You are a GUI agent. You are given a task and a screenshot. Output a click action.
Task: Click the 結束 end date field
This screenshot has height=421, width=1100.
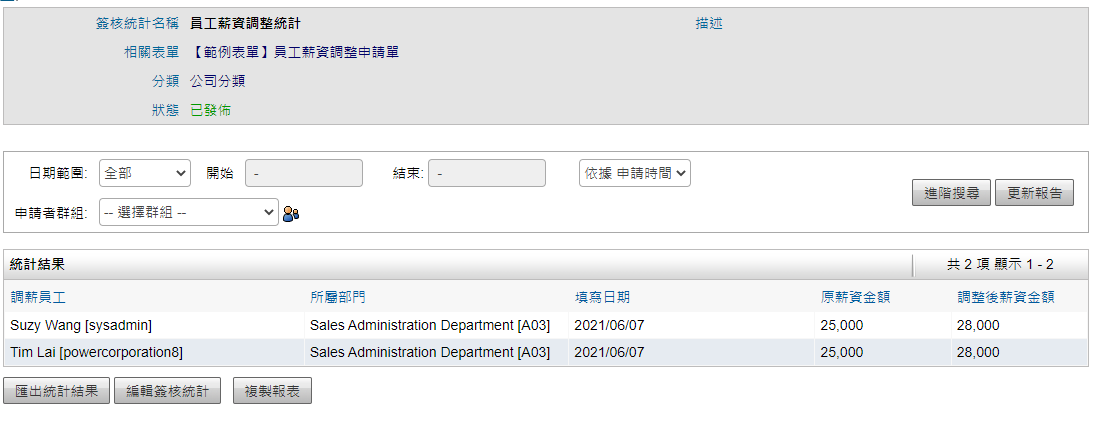point(487,173)
